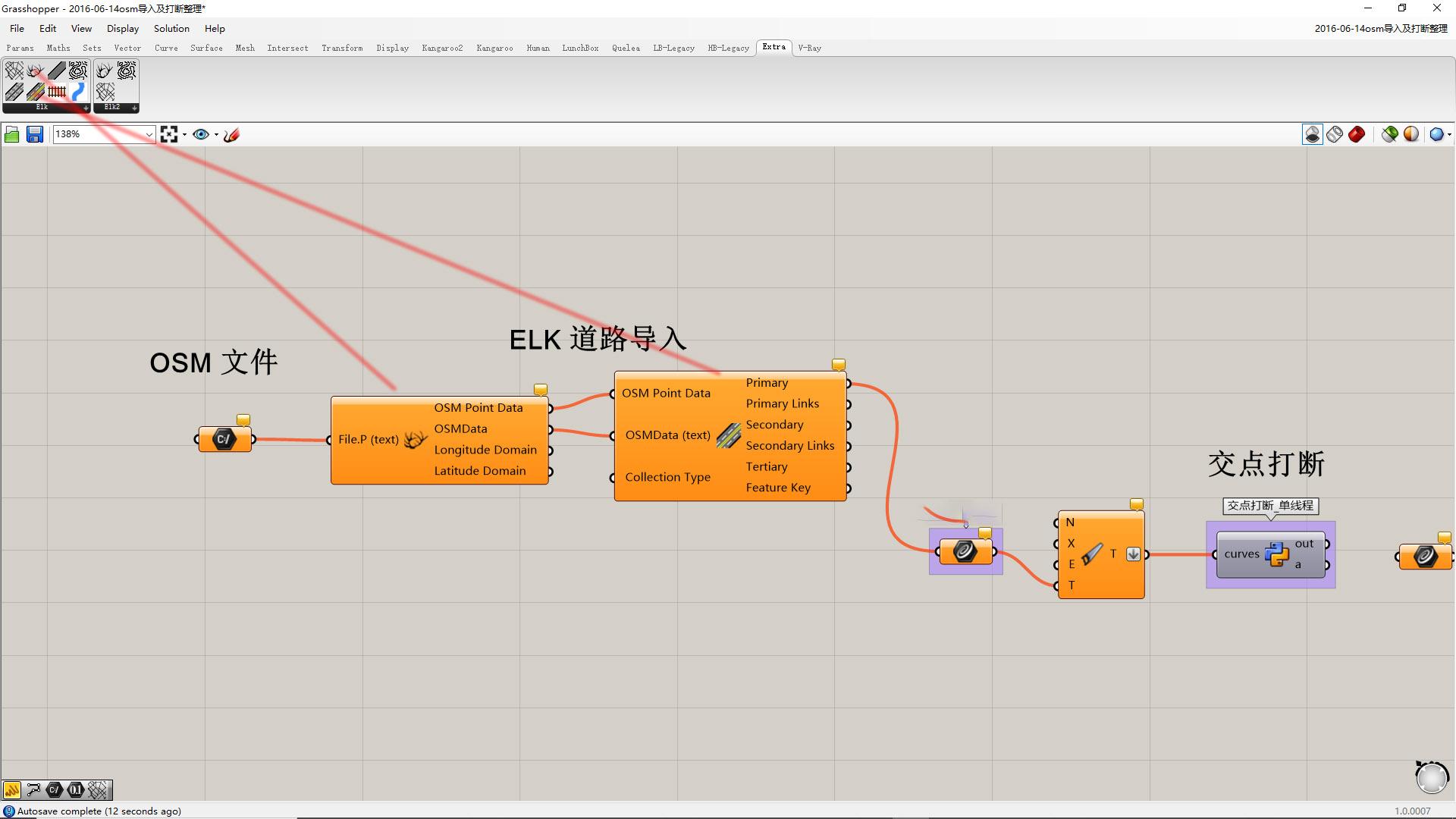Switch to the Kangaroo2 tab
The width and height of the screenshot is (1456, 819).
coord(442,48)
